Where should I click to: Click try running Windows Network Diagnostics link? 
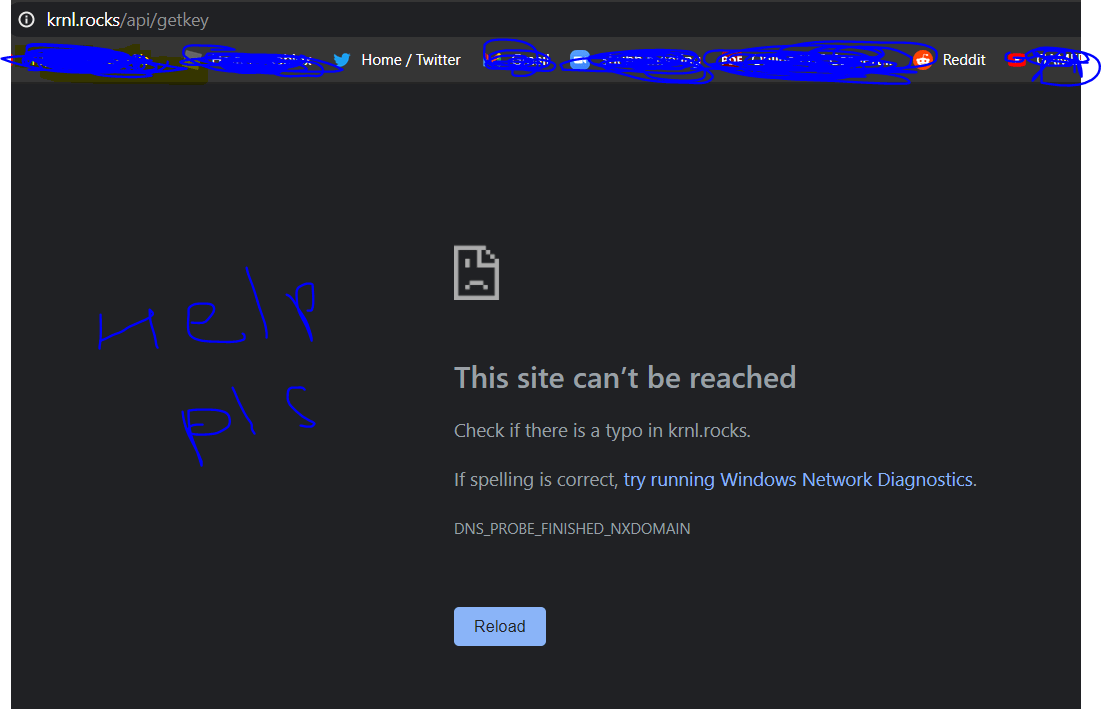click(797, 479)
